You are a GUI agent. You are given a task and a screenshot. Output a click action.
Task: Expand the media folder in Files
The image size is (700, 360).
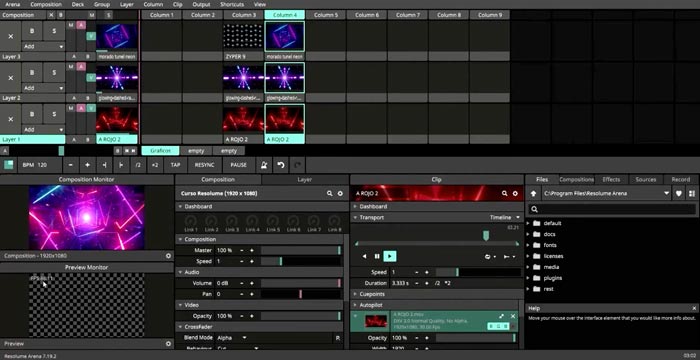pyautogui.click(x=529, y=267)
